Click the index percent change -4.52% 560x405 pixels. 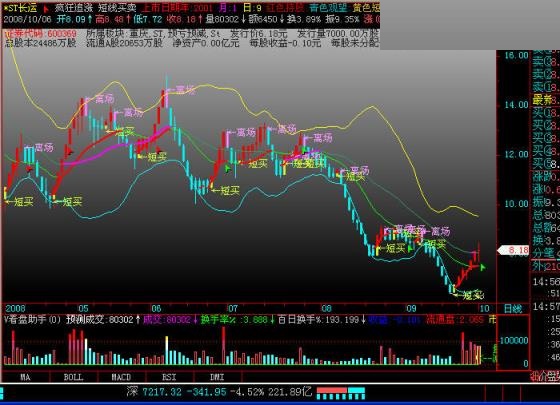click(x=247, y=392)
